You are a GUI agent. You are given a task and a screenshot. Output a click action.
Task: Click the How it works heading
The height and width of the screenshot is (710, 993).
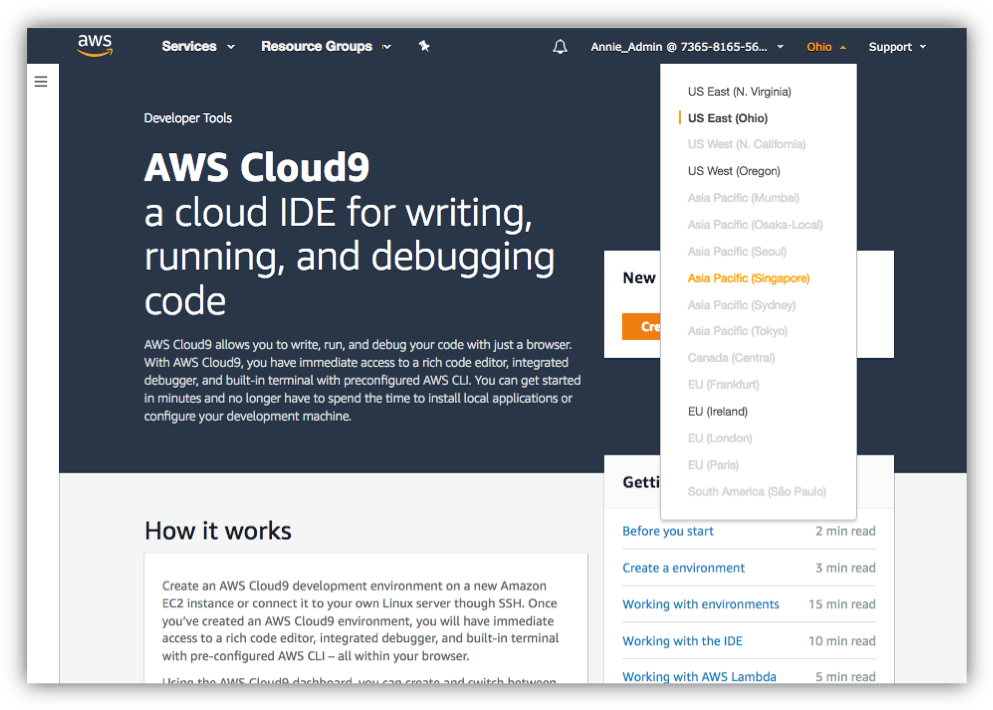(x=218, y=531)
